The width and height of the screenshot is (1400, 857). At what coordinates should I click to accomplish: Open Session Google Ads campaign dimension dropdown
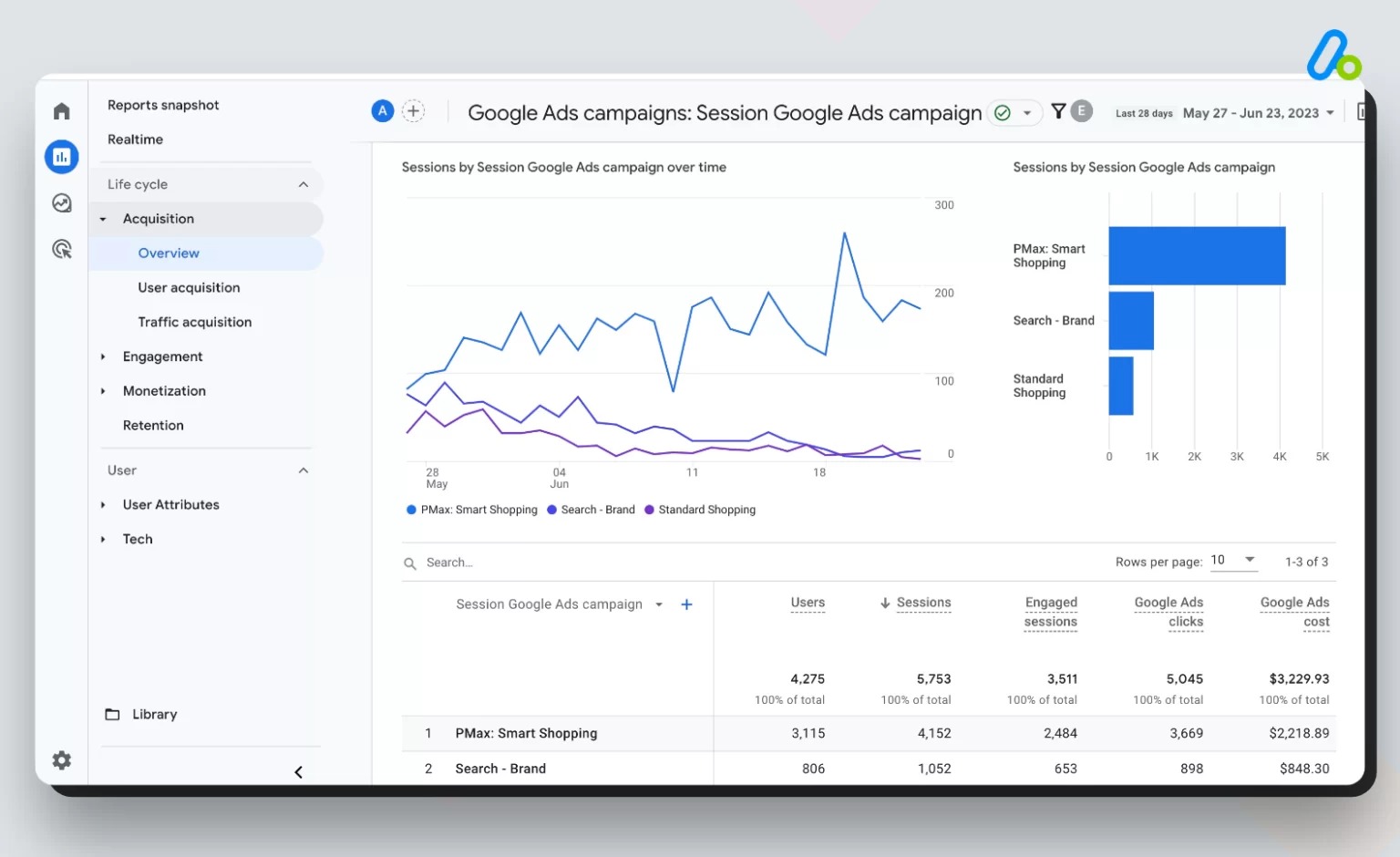point(659,604)
